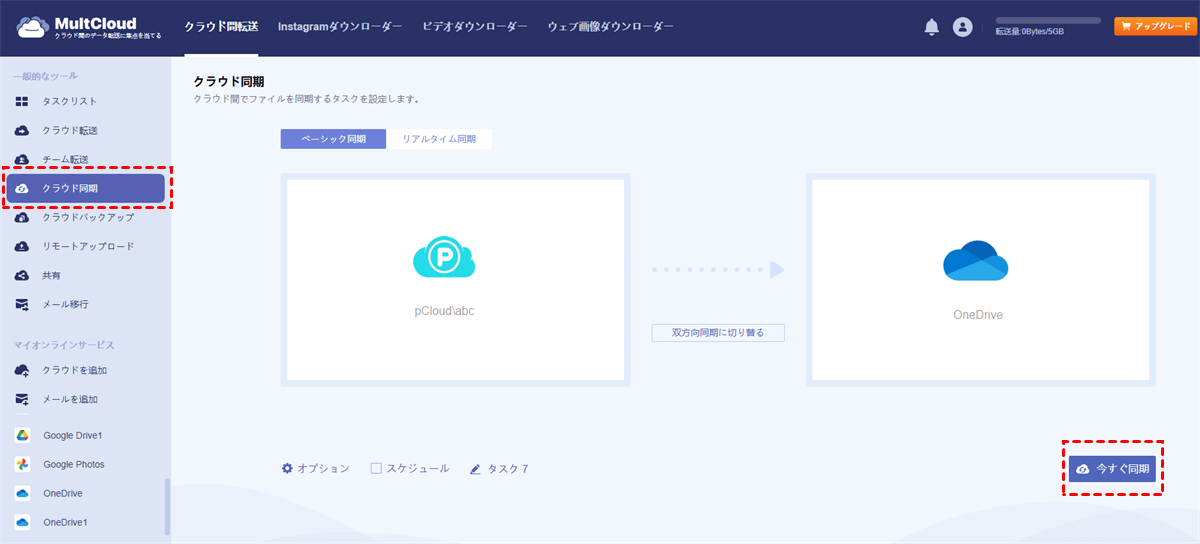Open the Instagramダウンローダー tab
This screenshot has width=1200, height=544.
point(340,27)
